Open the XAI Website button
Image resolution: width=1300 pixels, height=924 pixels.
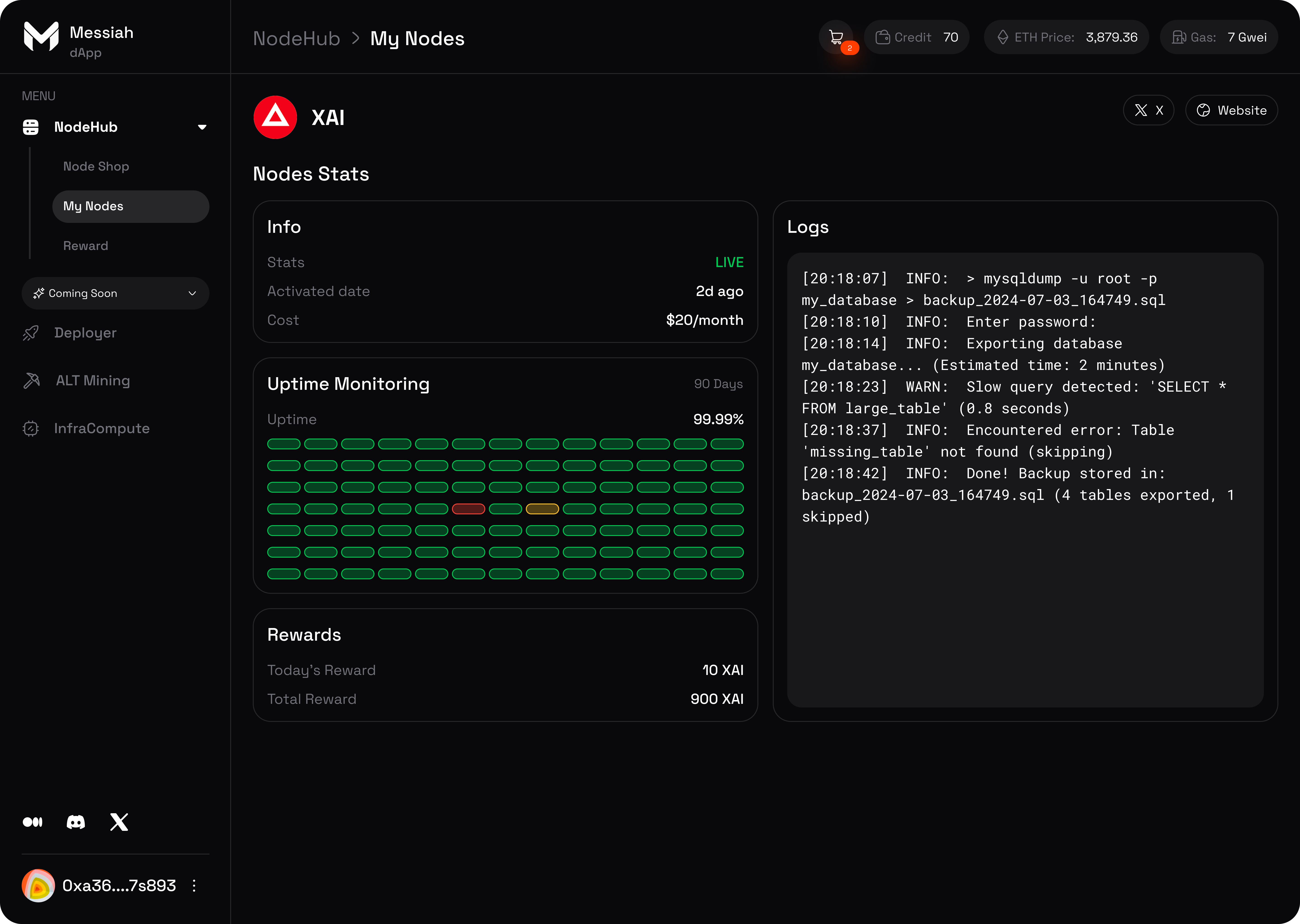(x=1231, y=110)
